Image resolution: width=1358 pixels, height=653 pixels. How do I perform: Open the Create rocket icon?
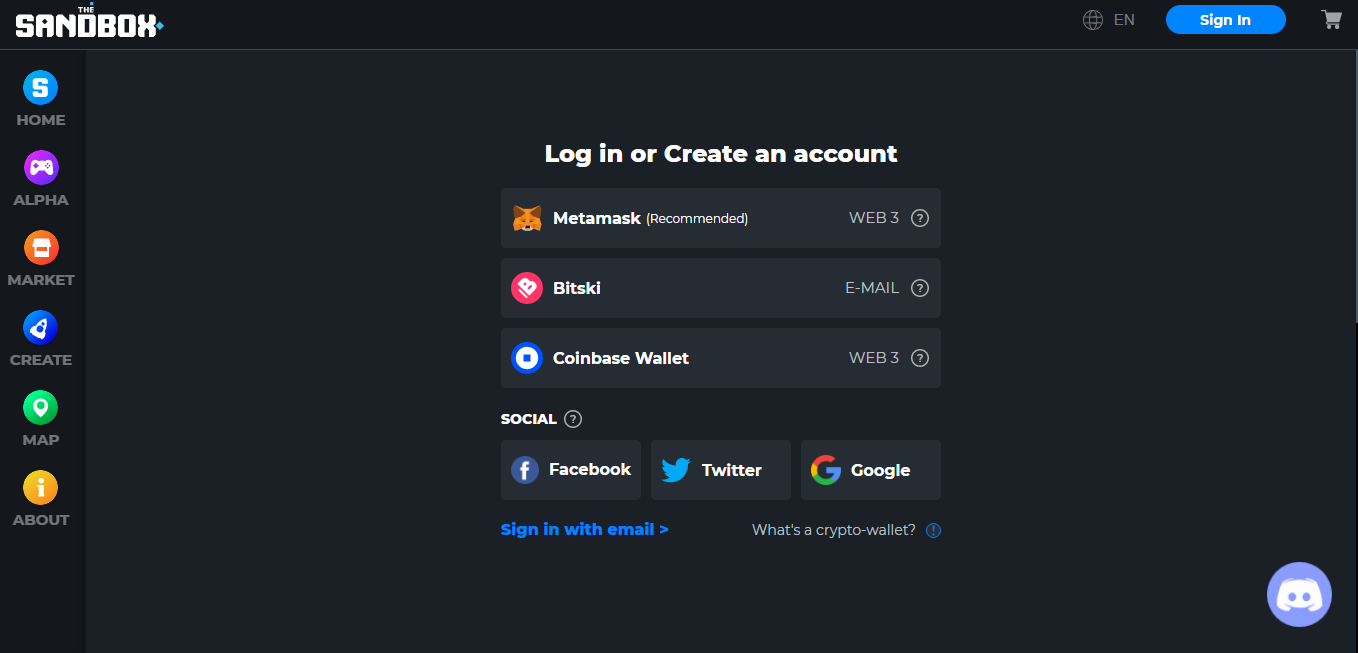(x=41, y=328)
